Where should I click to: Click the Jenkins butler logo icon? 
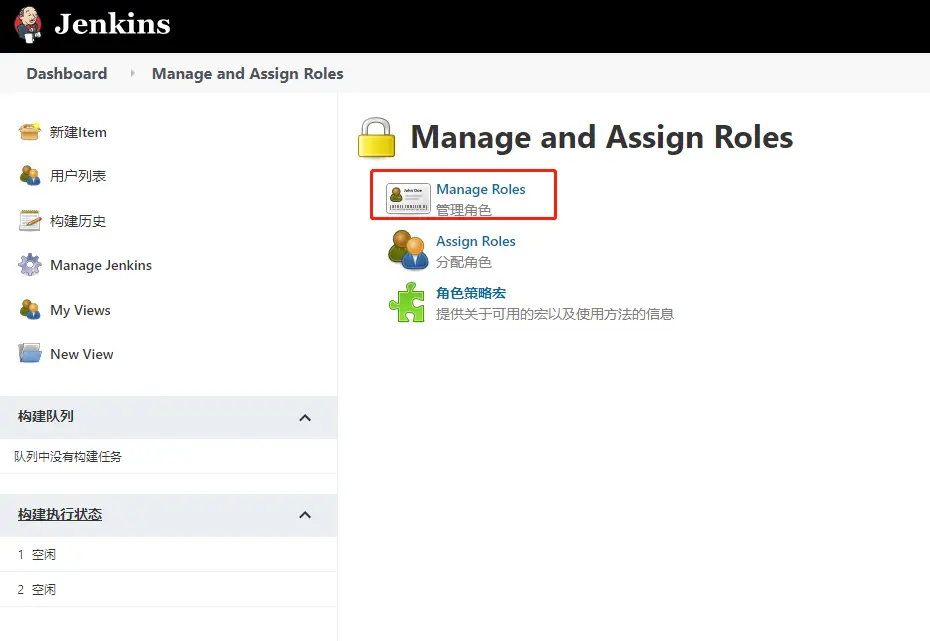click(x=29, y=24)
